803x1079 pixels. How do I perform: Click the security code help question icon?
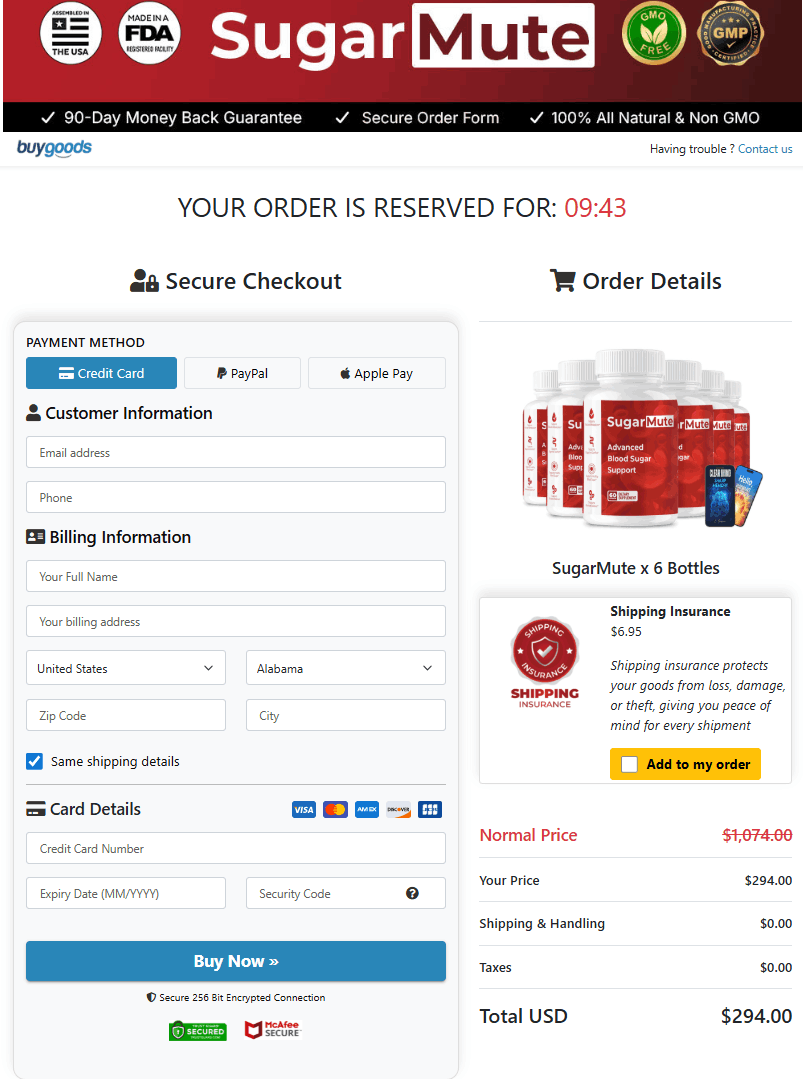pyautogui.click(x=412, y=893)
